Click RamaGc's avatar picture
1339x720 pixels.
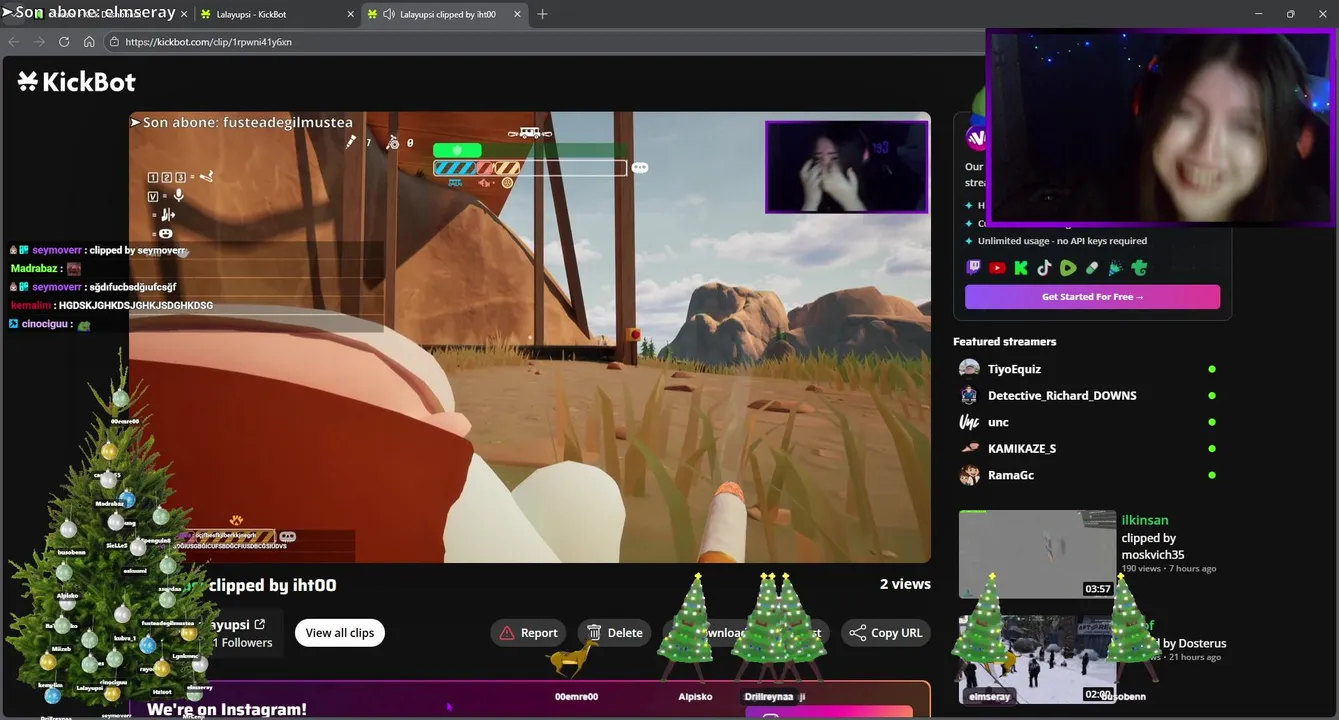(969, 475)
